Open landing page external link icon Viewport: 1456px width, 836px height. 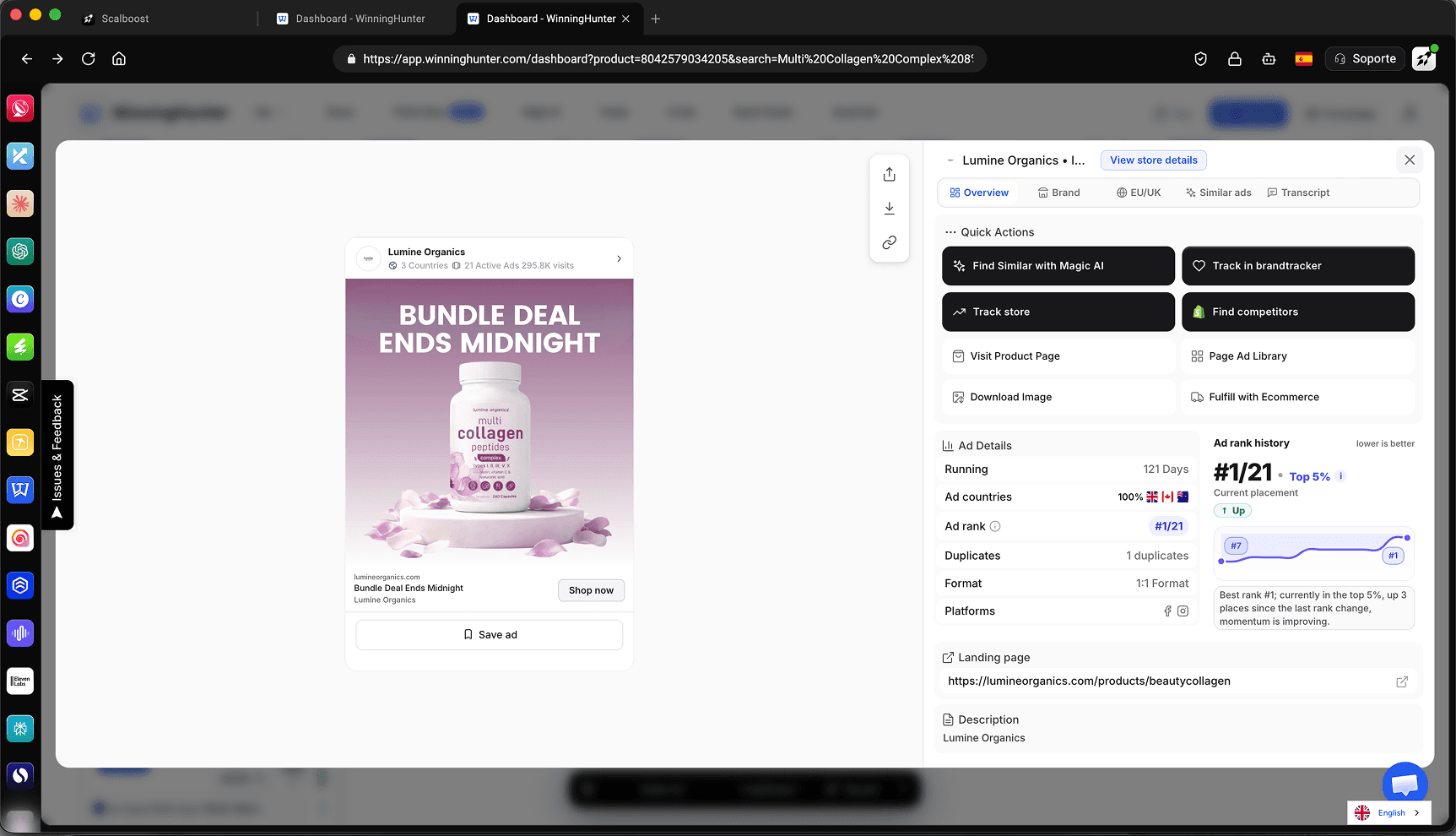1401,681
